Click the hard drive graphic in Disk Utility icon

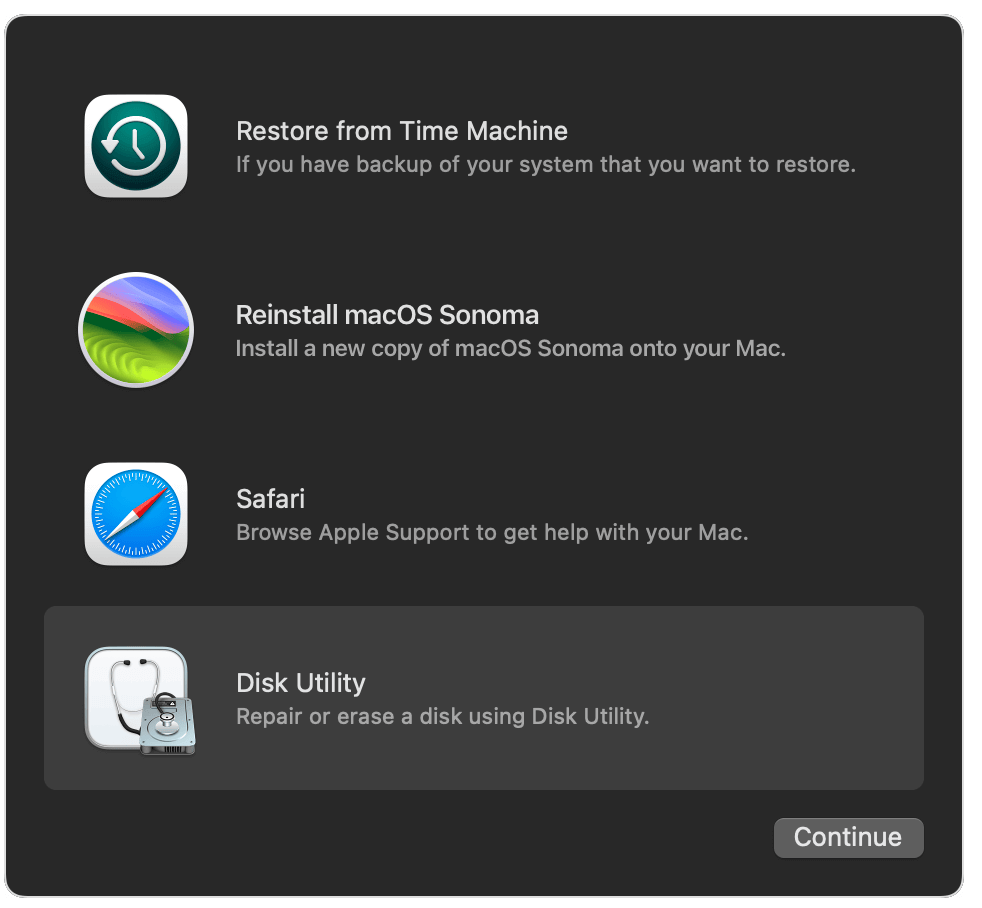[167, 723]
